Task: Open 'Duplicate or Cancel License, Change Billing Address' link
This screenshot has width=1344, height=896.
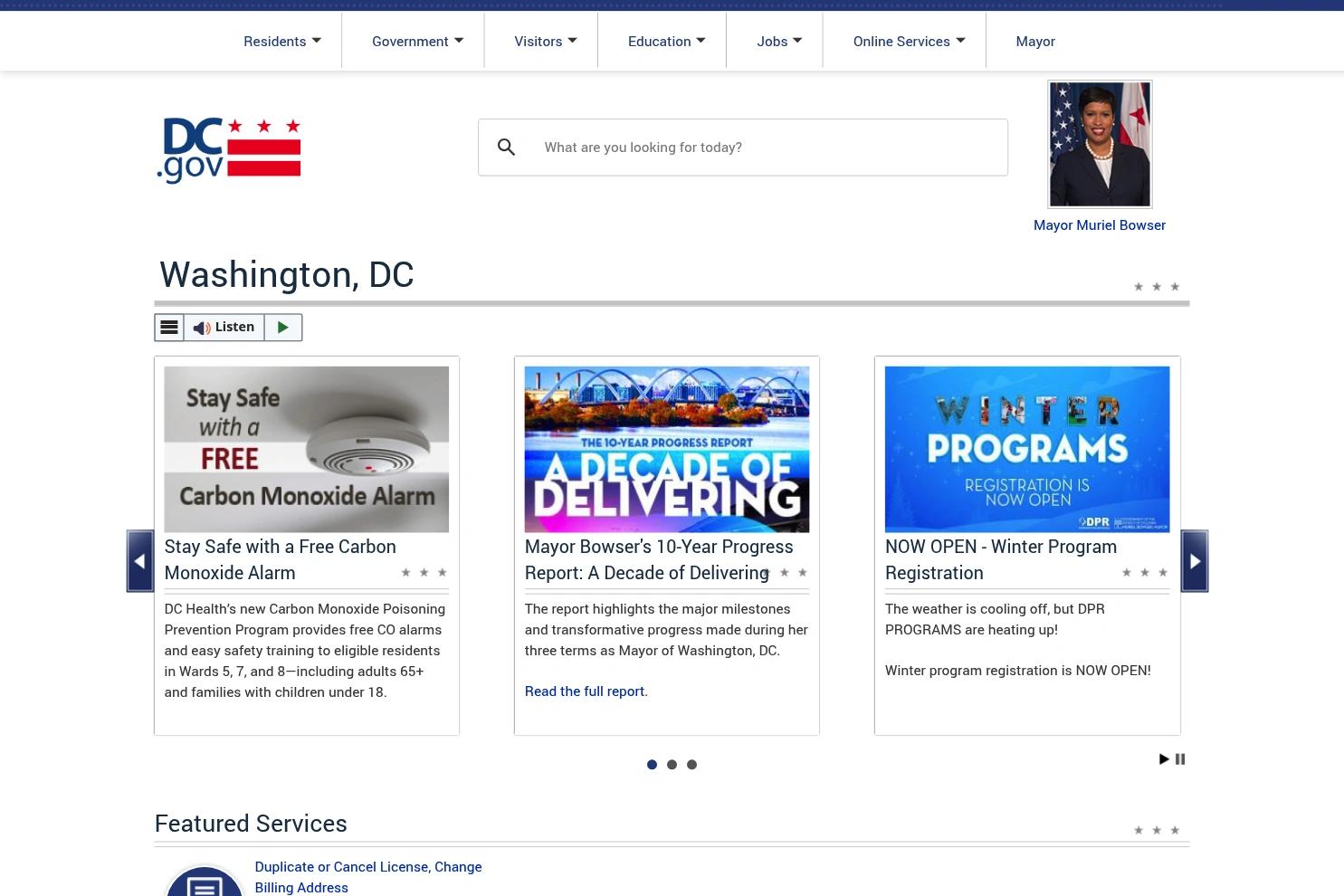Action: coord(368,876)
